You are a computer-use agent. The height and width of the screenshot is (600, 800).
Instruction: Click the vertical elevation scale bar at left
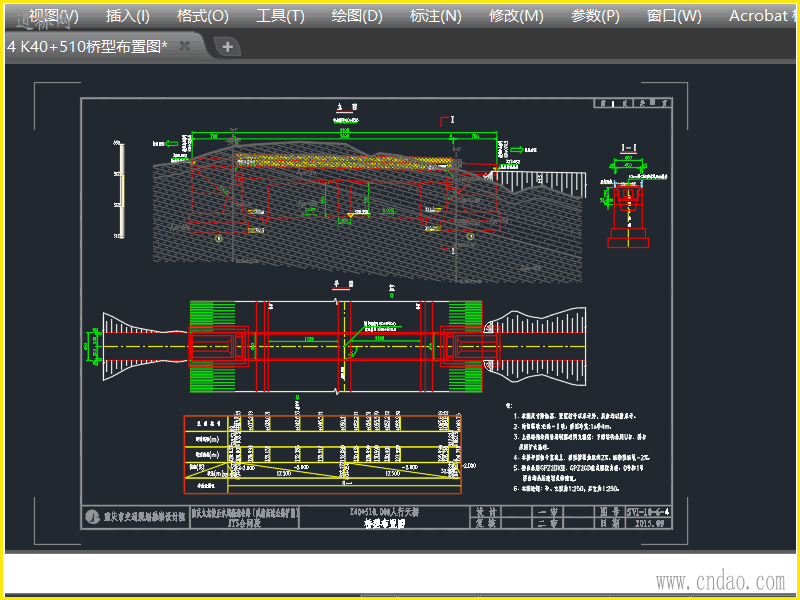[x=122, y=190]
